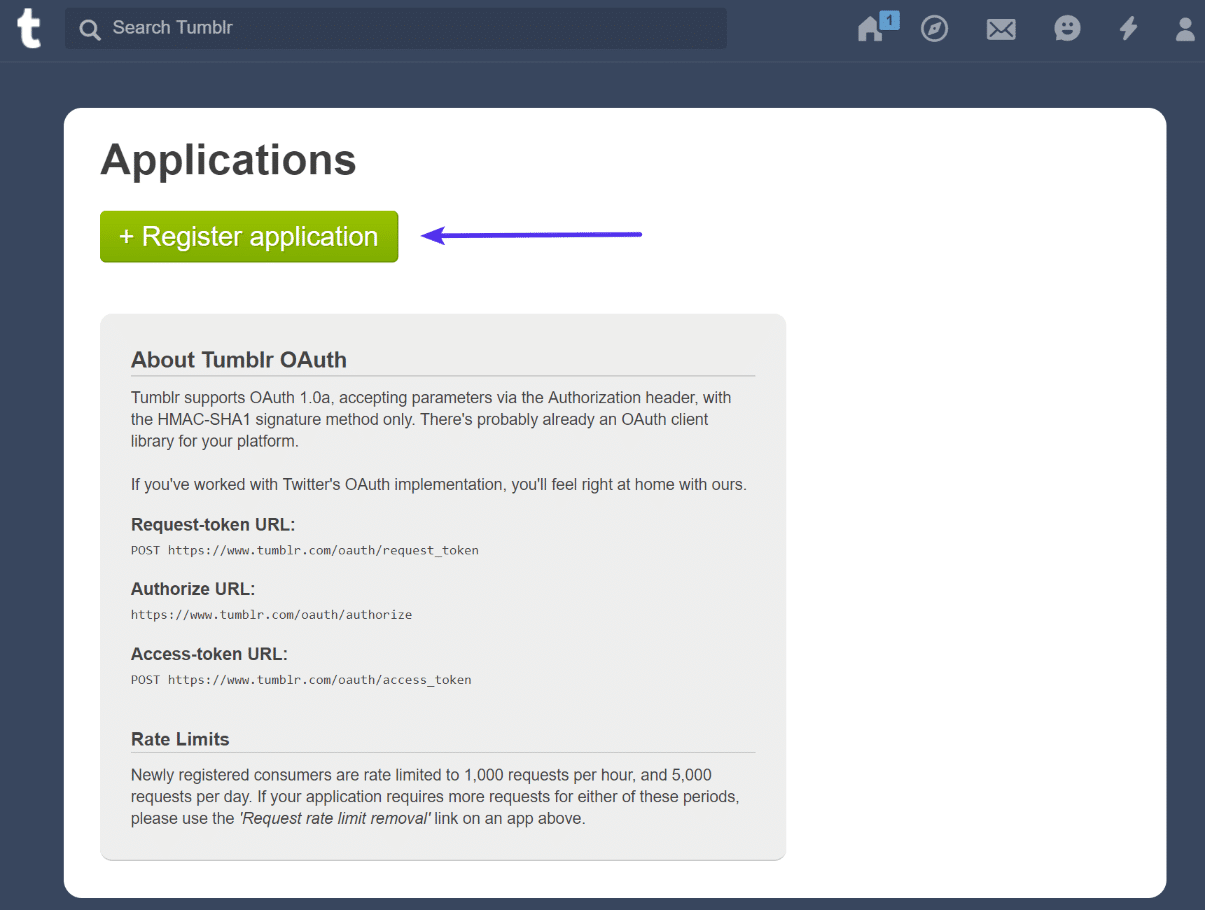Click the Applications page heading
The width and height of the screenshot is (1205, 910).
tap(227, 159)
